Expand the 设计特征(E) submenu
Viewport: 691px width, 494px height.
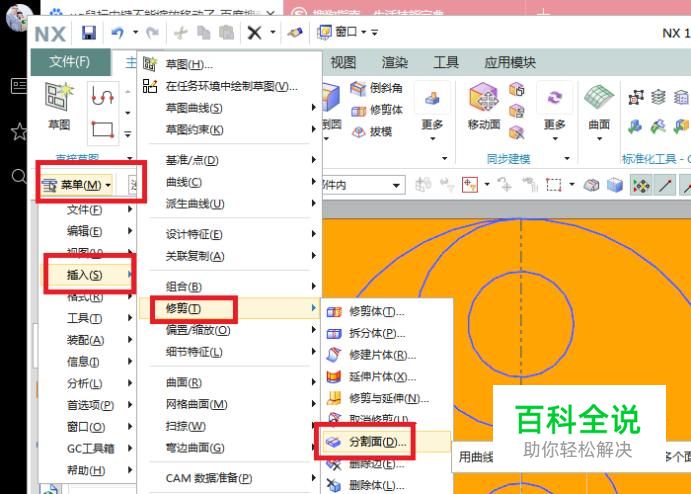coord(229,234)
